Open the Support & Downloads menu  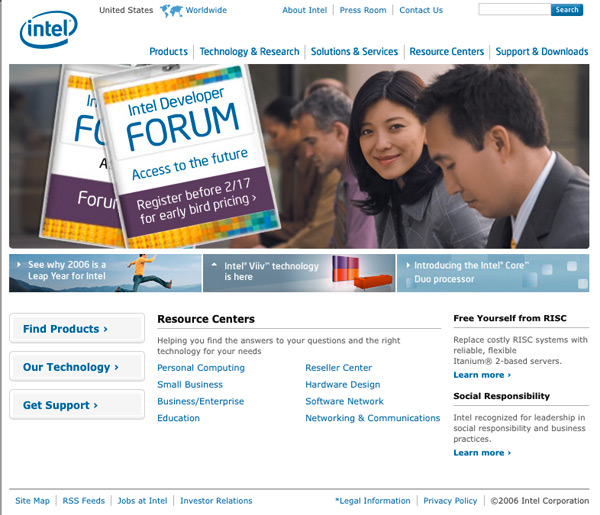[542, 52]
